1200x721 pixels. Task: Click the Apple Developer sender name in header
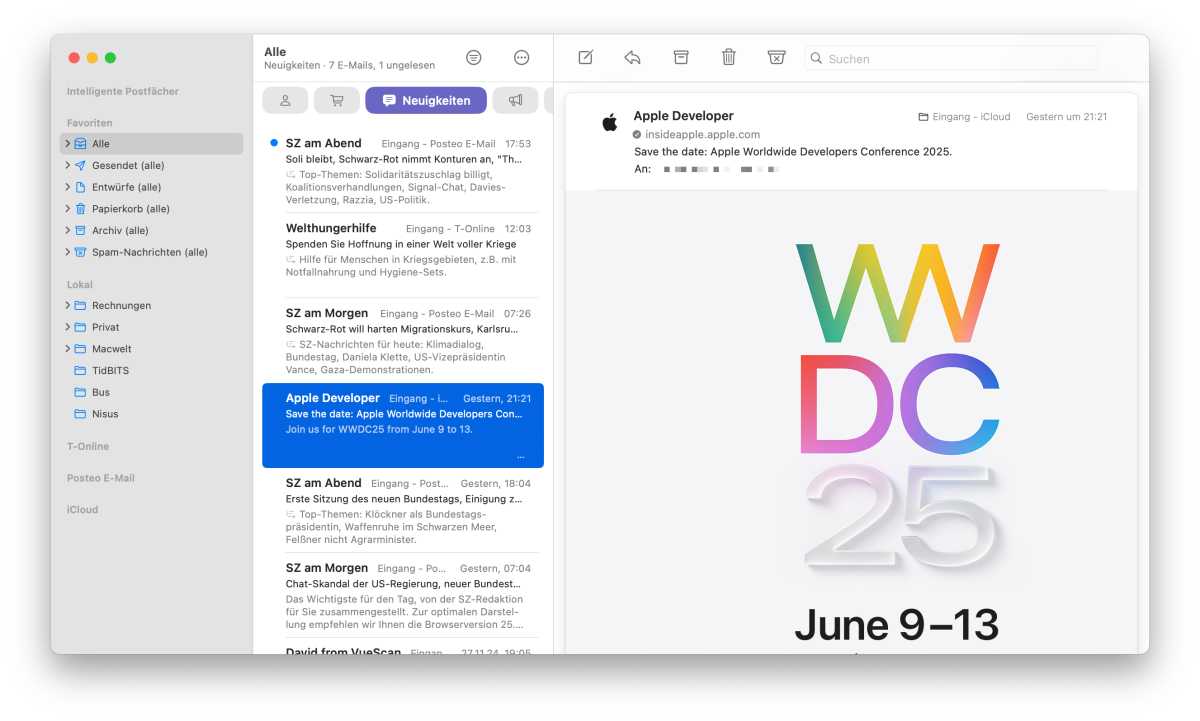tap(683, 116)
